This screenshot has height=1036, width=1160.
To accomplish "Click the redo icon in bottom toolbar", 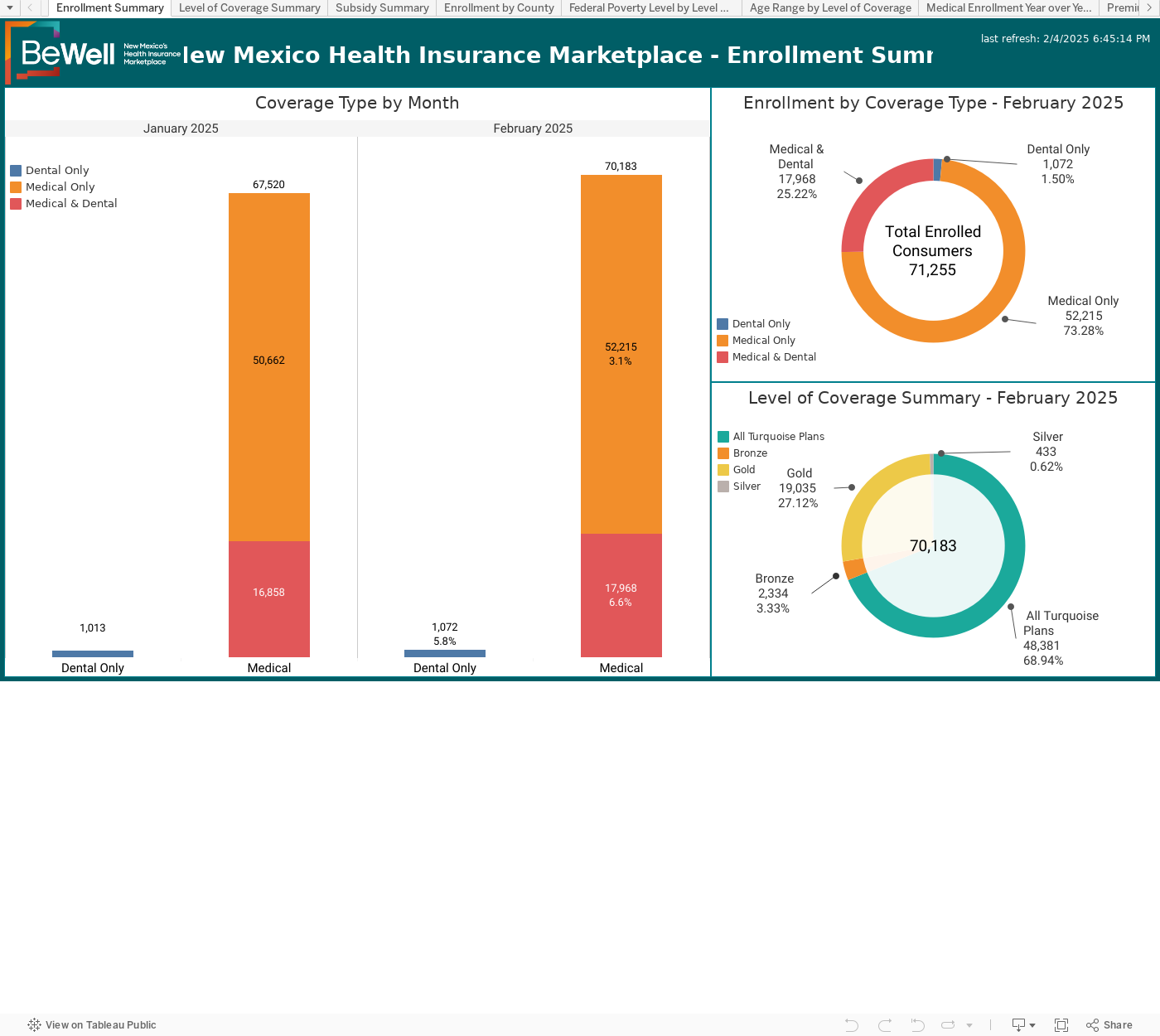I will pos(885,1025).
